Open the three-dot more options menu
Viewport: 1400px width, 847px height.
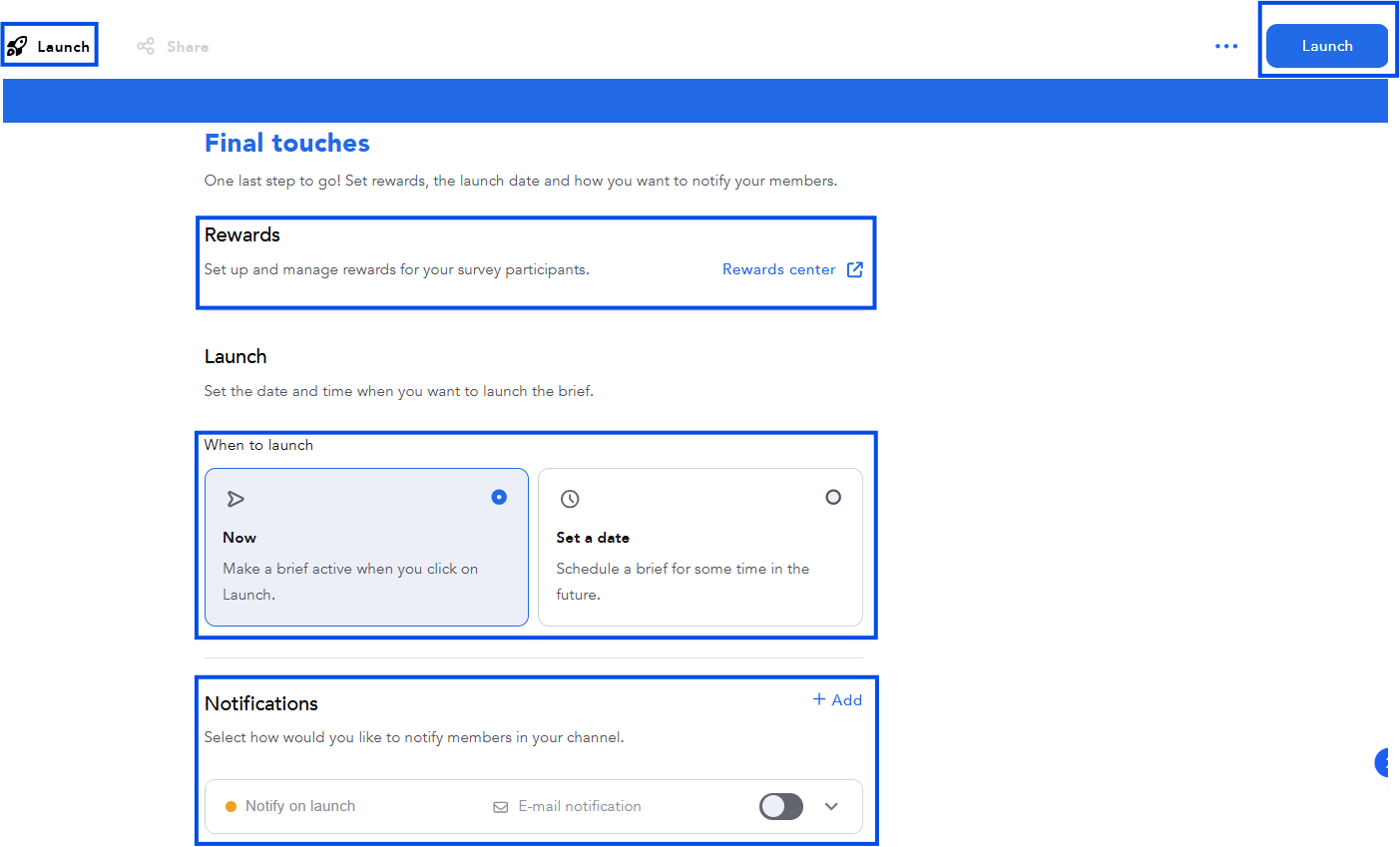(x=1226, y=46)
